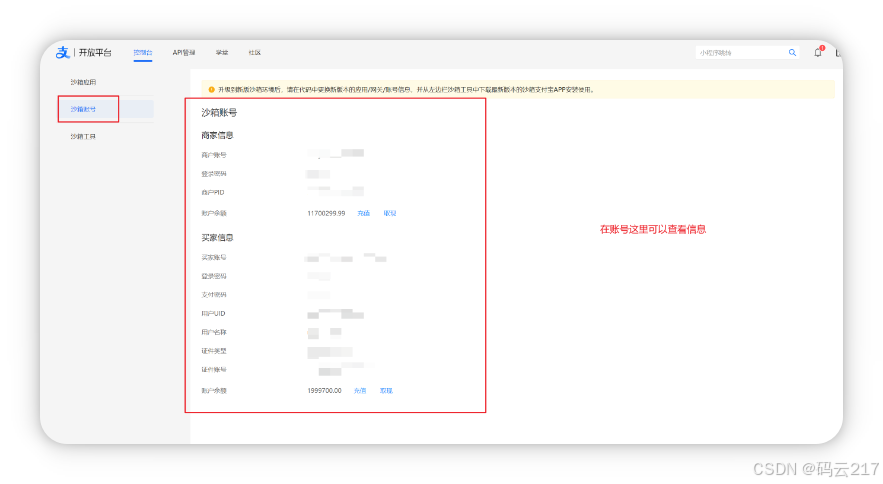Click the search magnifier icon
Screen dimensions: 883x484
pyautogui.click(x=792, y=52)
